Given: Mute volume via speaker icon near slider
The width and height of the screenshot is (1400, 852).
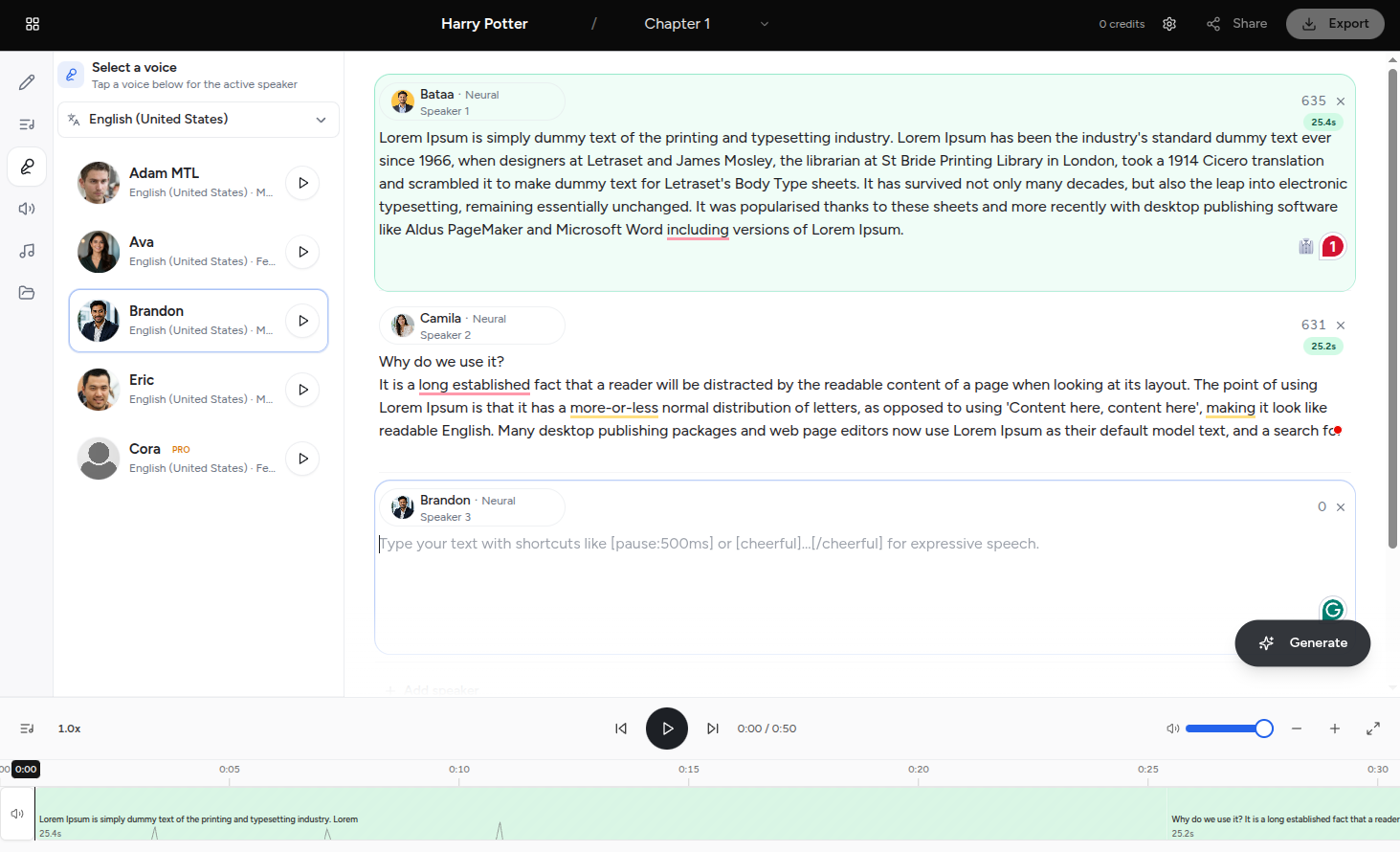Looking at the screenshot, I should pyautogui.click(x=1172, y=729).
